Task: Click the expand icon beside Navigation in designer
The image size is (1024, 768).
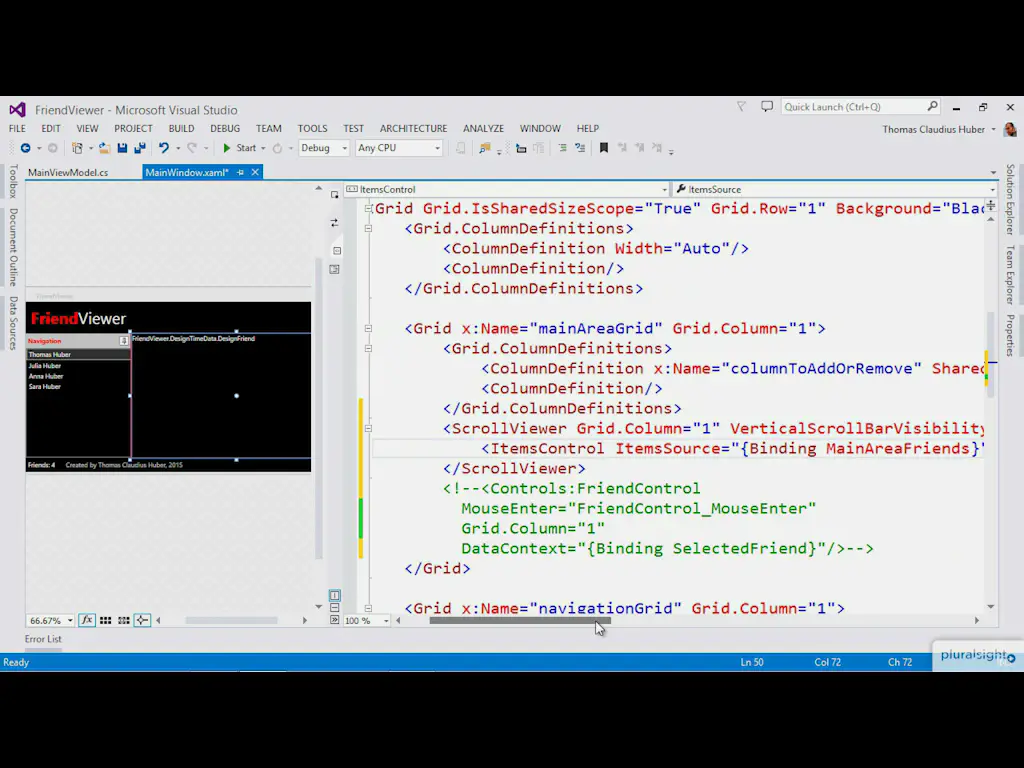Action: pos(123,341)
